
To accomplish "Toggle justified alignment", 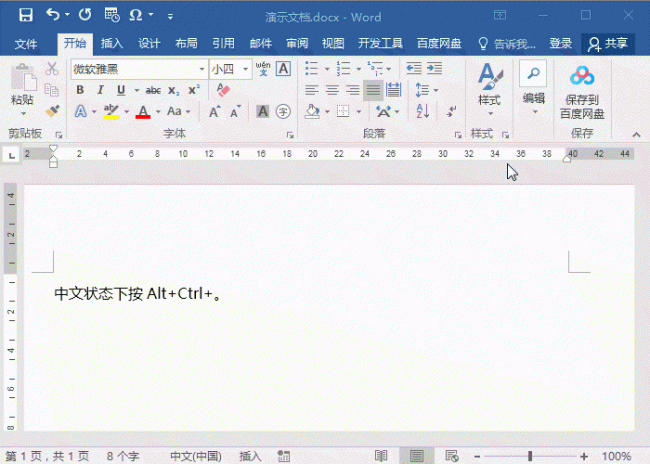I will tap(373, 90).
